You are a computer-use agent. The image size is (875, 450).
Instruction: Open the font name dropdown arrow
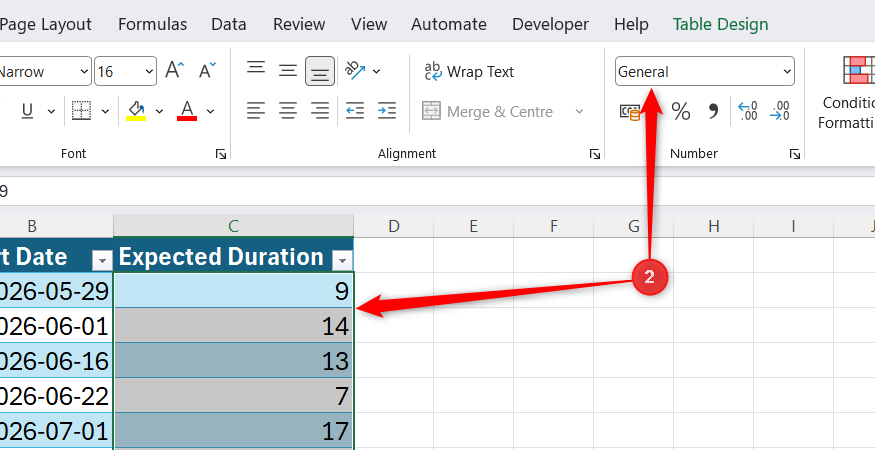click(x=84, y=71)
